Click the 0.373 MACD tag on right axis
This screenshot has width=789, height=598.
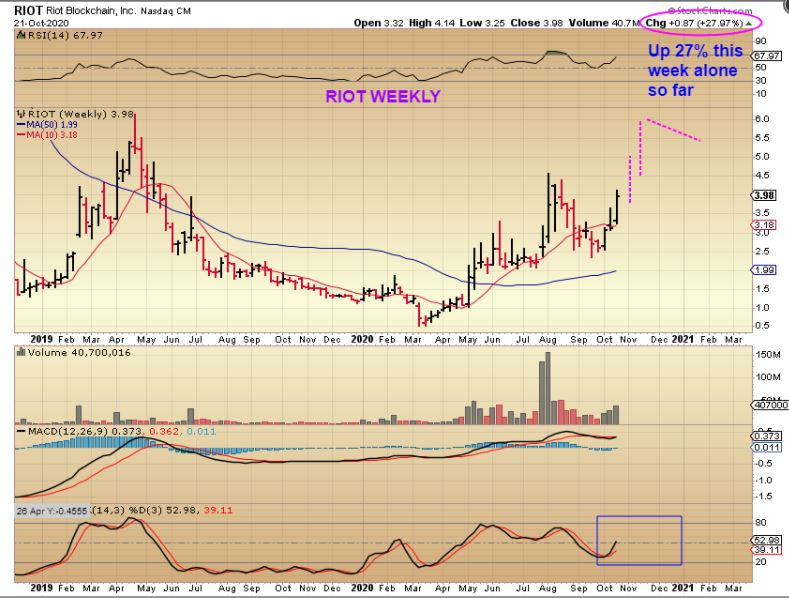[766, 436]
